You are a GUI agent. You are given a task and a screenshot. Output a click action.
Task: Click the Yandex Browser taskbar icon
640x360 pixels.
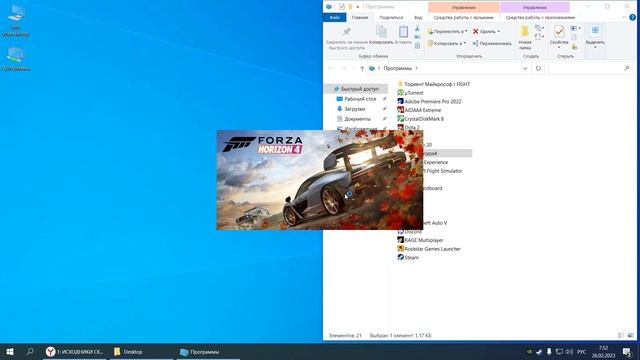[x=50, y=351]
